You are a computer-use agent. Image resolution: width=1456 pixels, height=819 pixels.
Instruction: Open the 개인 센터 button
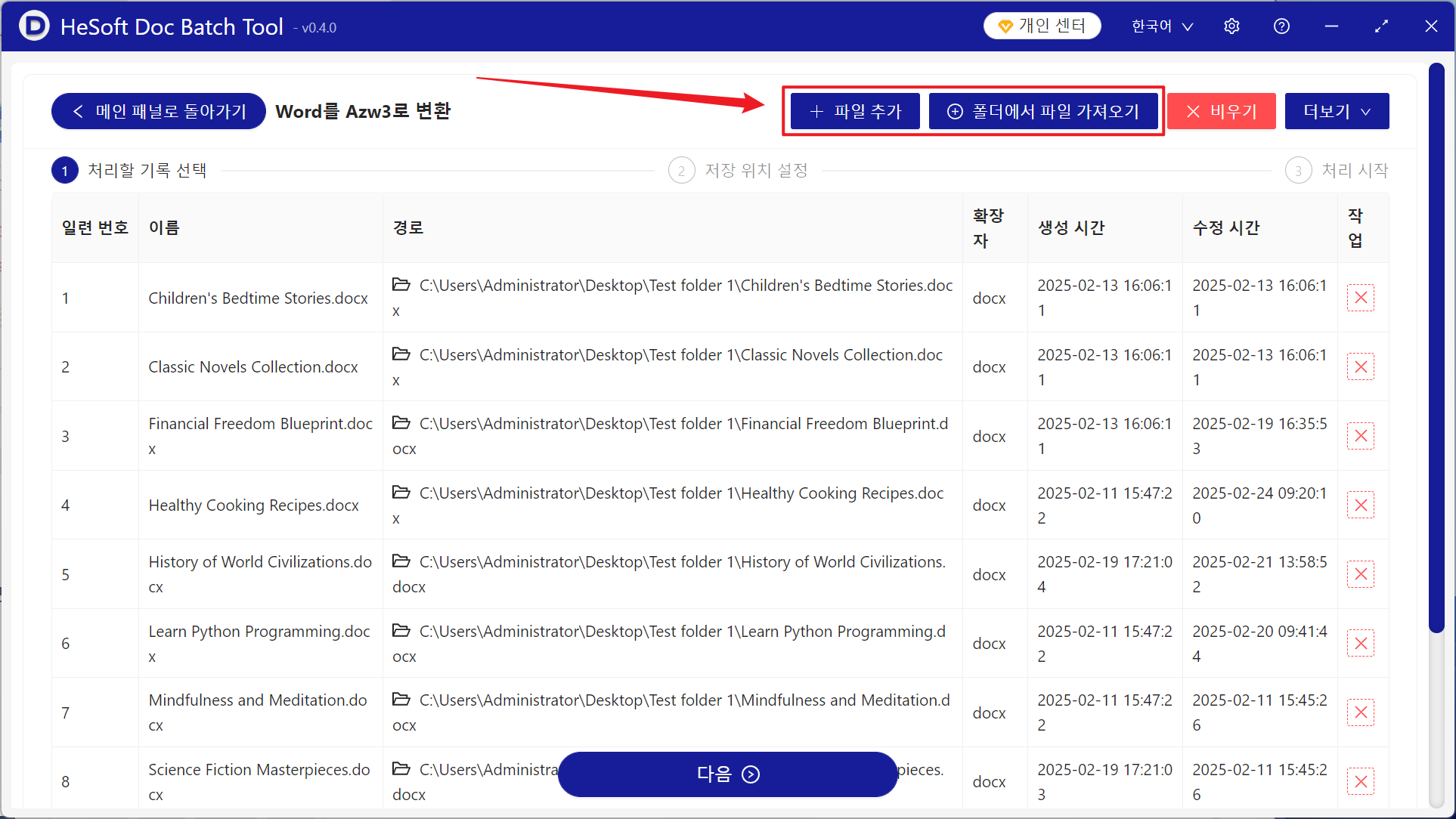click(x=1042, y=26)
